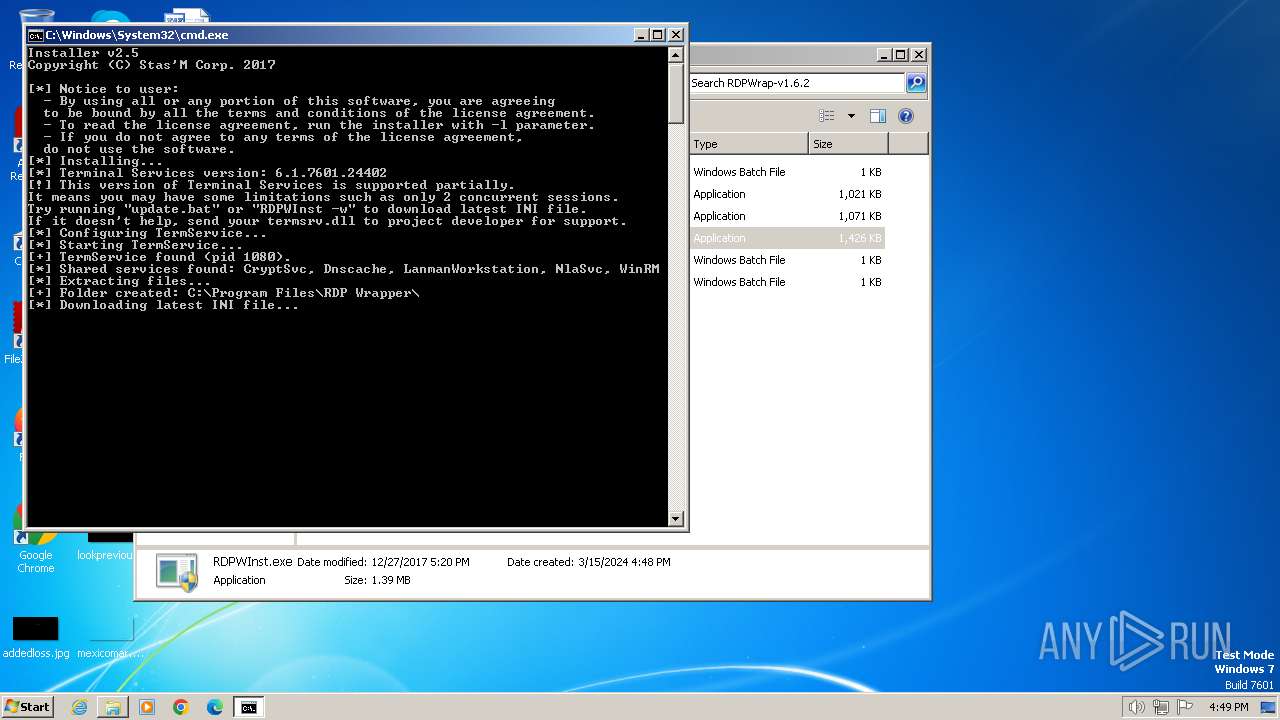The image size is (1280, 720).
Task: Open the view options dropdown arrow
Action: click(x=851, y=116)
